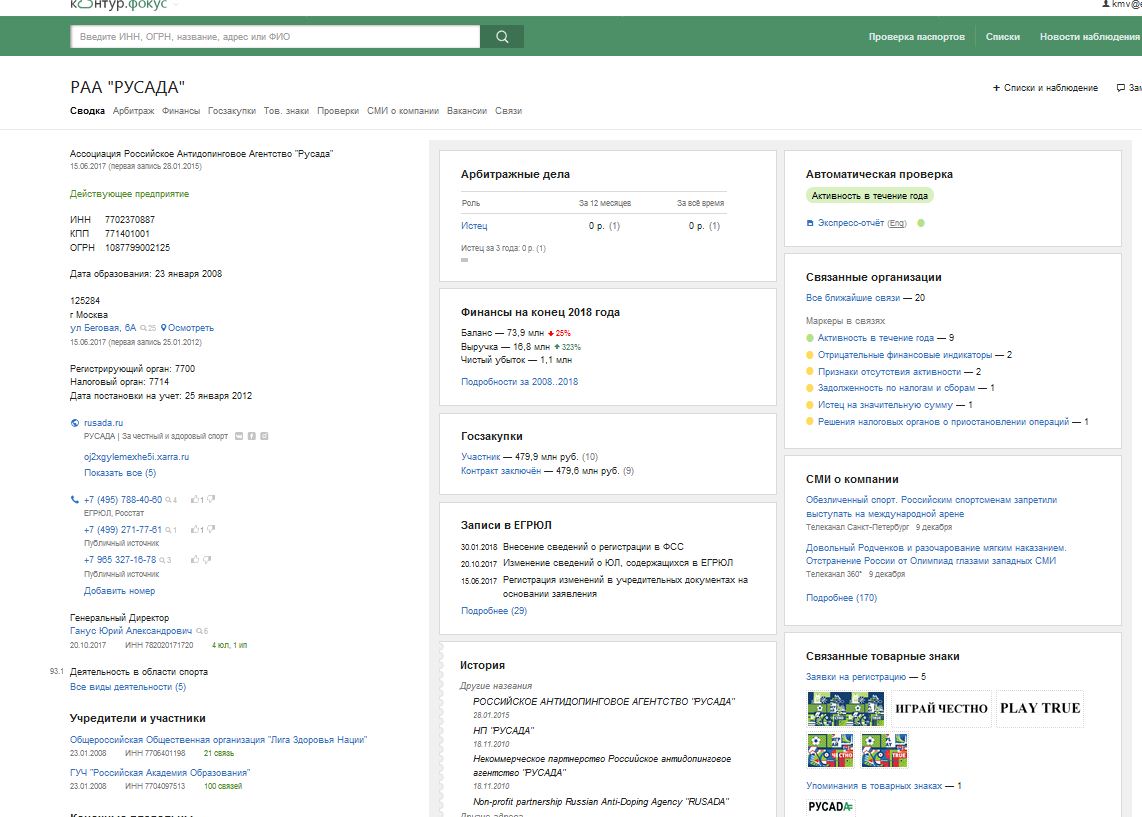Click the PLAY TRUE trademark thumbnail

[x=1040, y=709]
